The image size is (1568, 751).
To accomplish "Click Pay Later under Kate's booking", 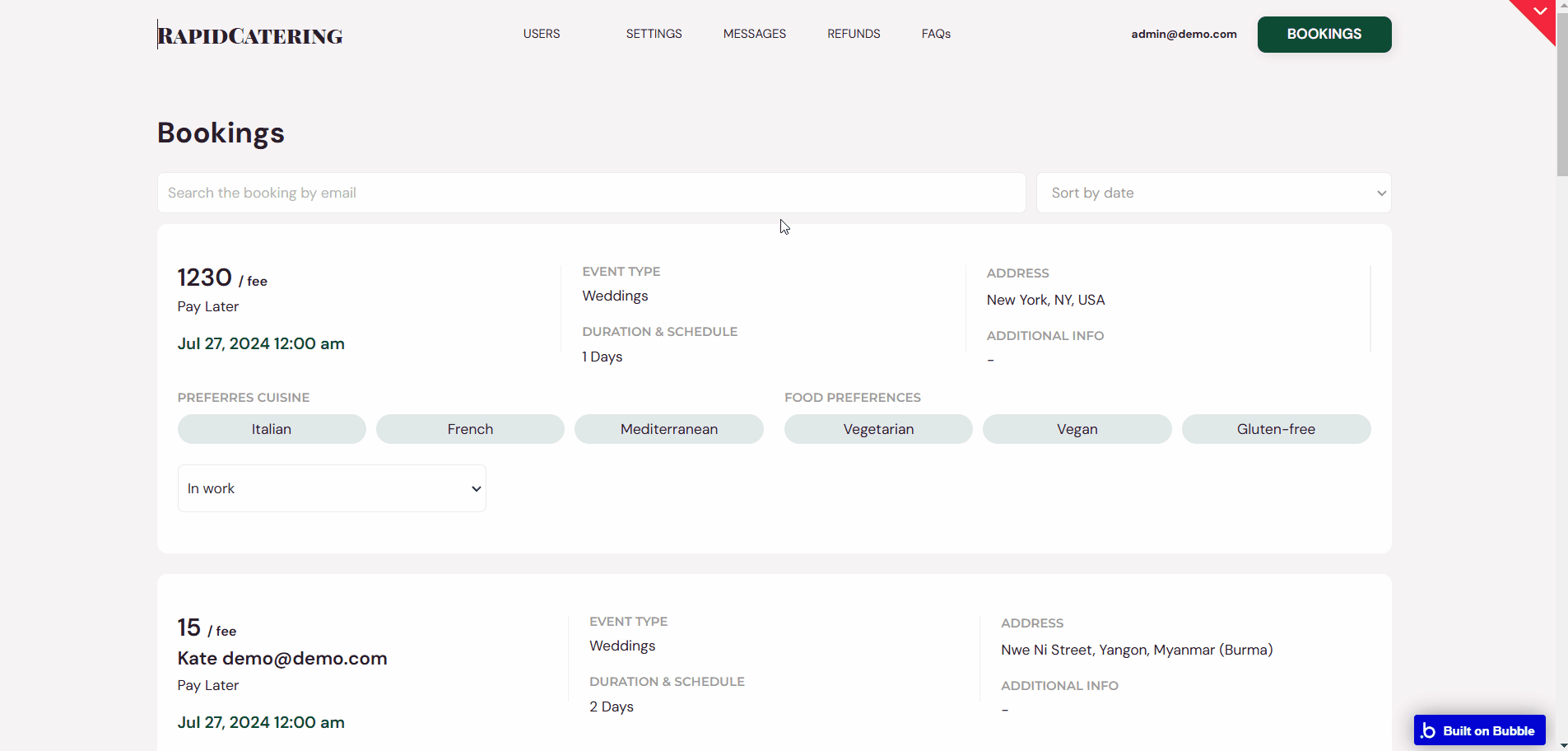I will (208, 685).
